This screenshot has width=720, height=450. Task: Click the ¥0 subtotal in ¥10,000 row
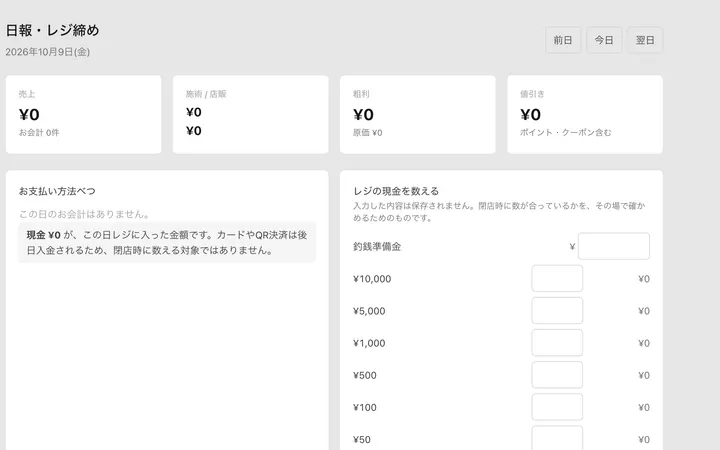(x=644, y=279)
